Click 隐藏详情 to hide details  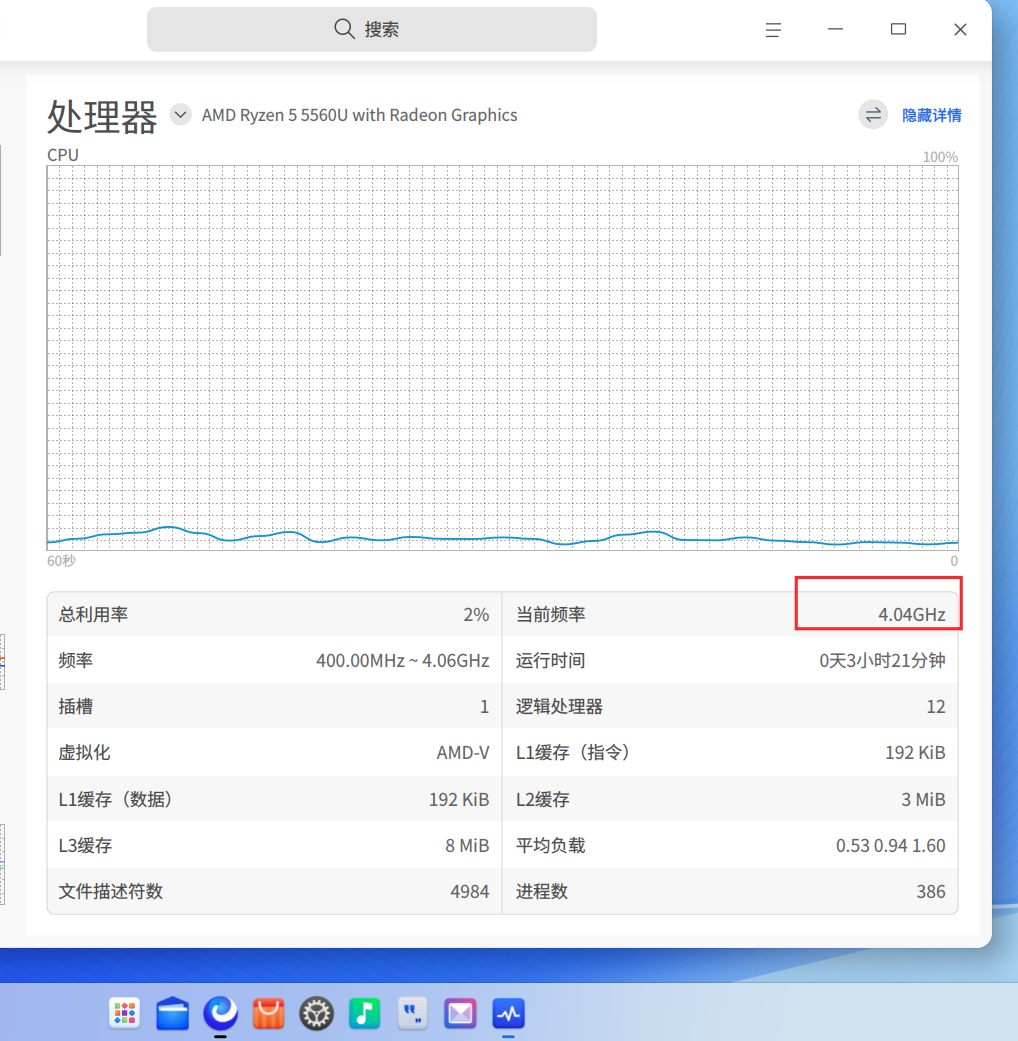click(932, 116)
